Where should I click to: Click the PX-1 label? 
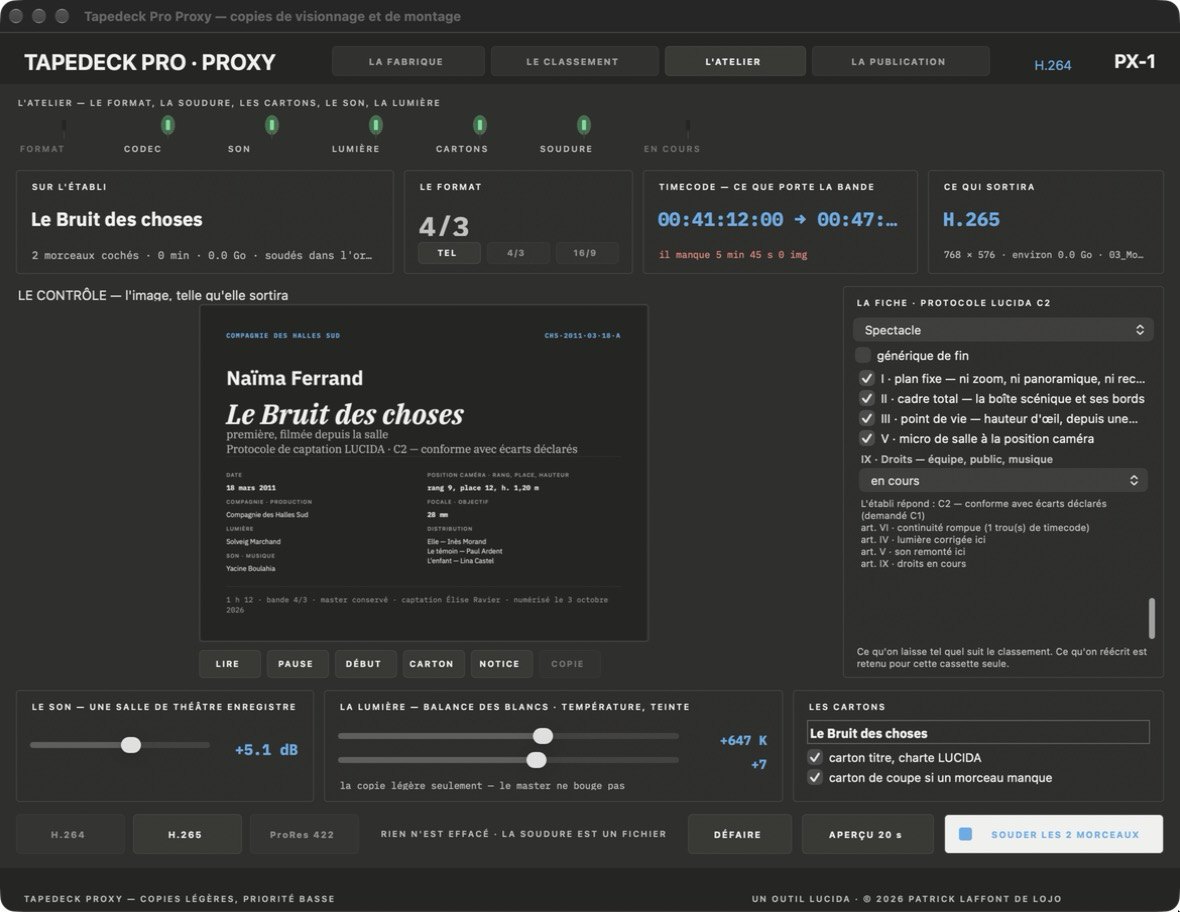(x=1134, y=62)
